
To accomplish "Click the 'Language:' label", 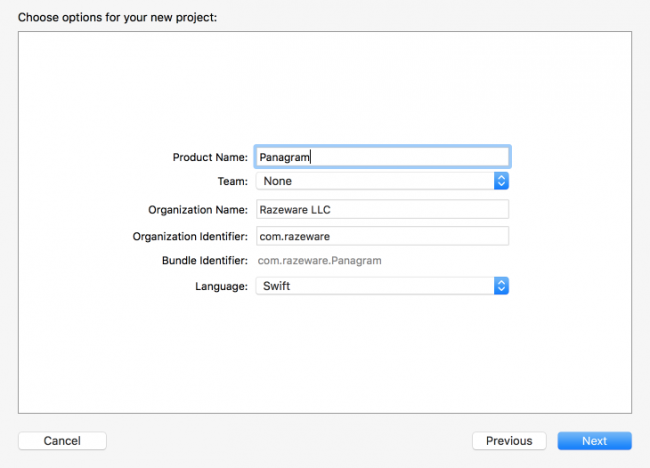I will (221, 286).
